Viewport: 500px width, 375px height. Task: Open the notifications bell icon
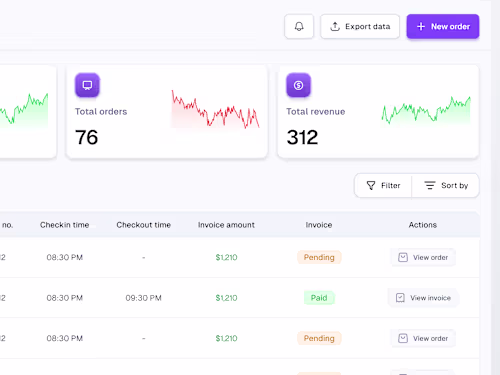[299, 26]
